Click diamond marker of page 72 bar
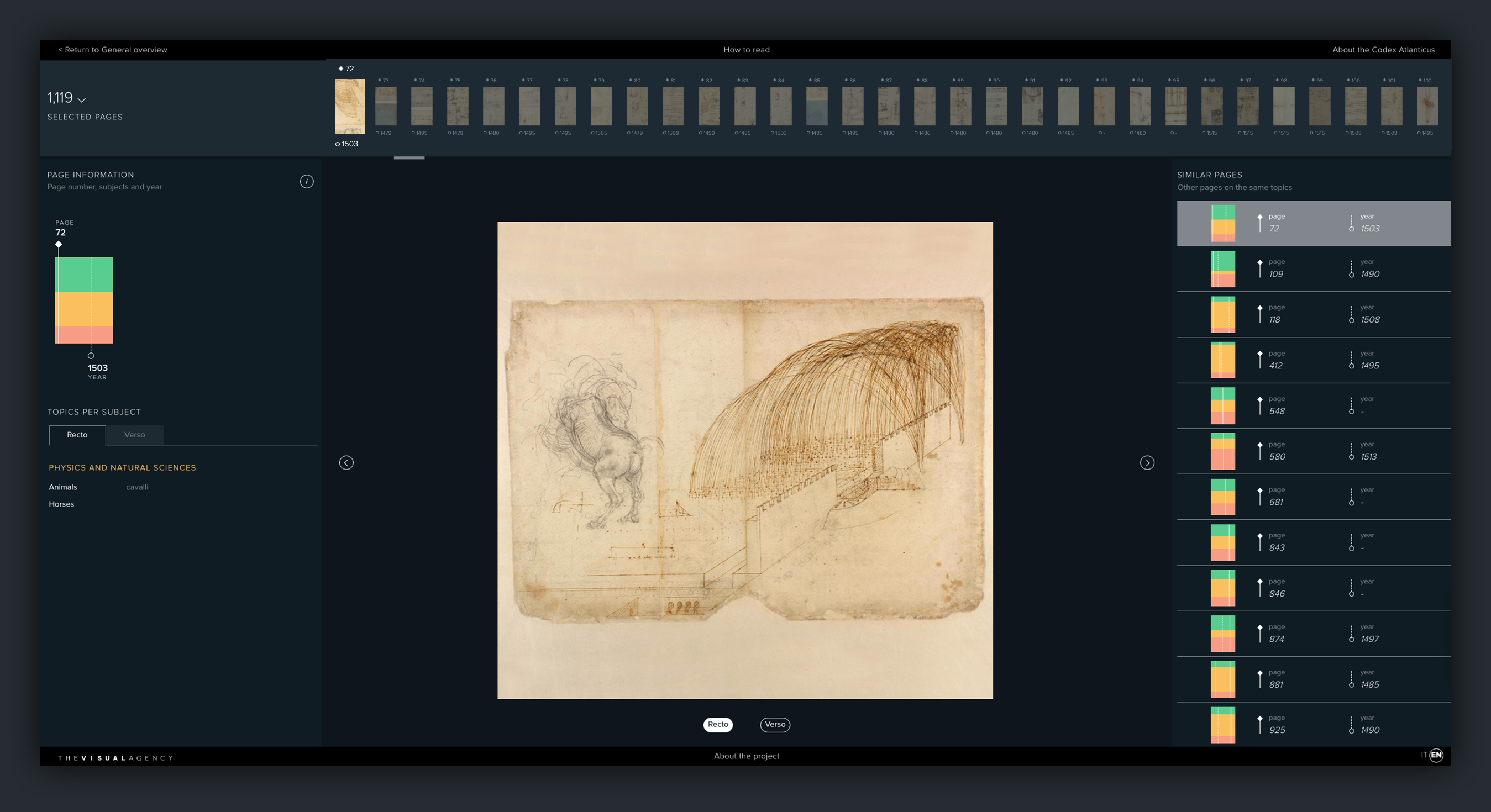This screenshot has height=812, width=1491. pos(59,245)
